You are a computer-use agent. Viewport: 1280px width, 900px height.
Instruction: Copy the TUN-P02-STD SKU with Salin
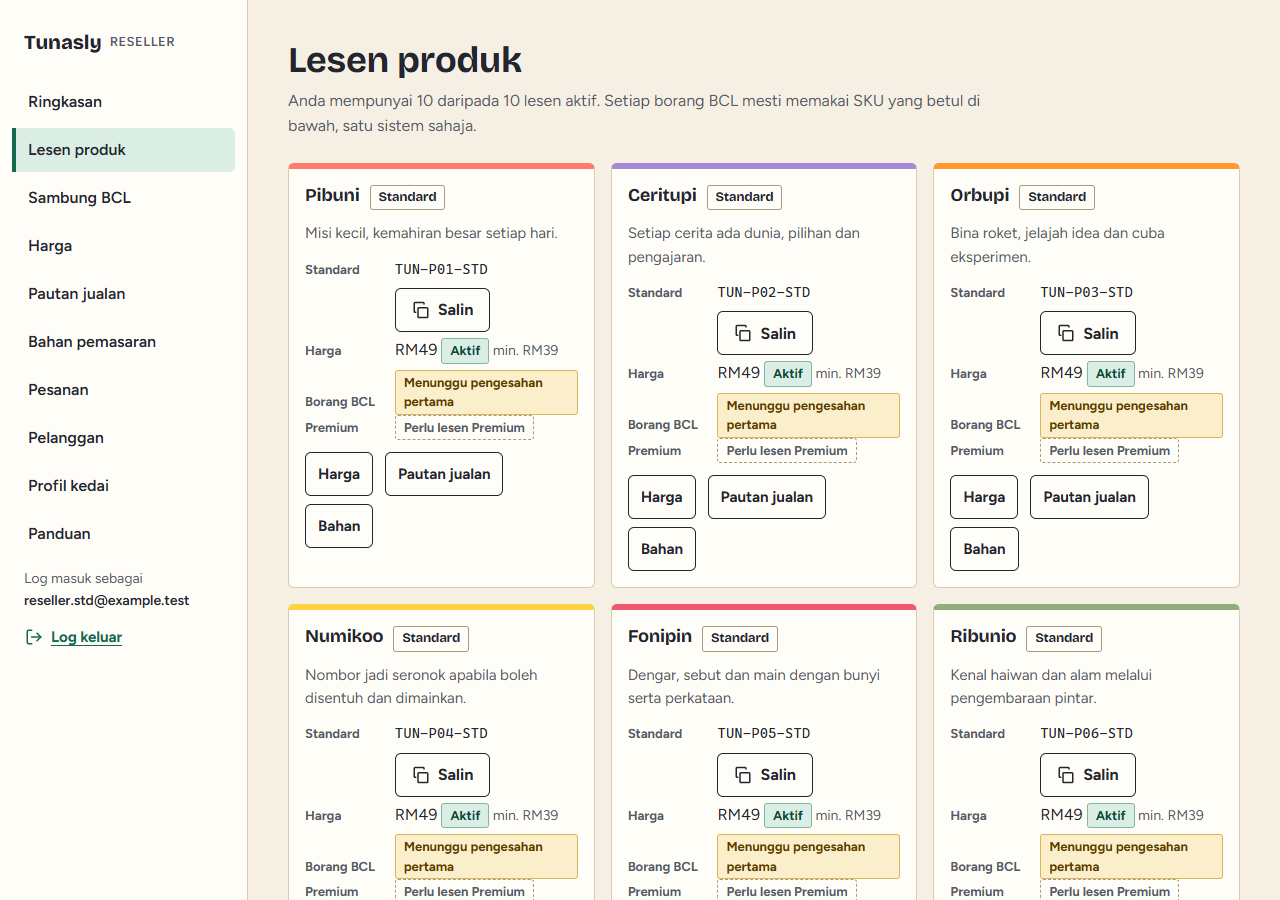[765, 333]
